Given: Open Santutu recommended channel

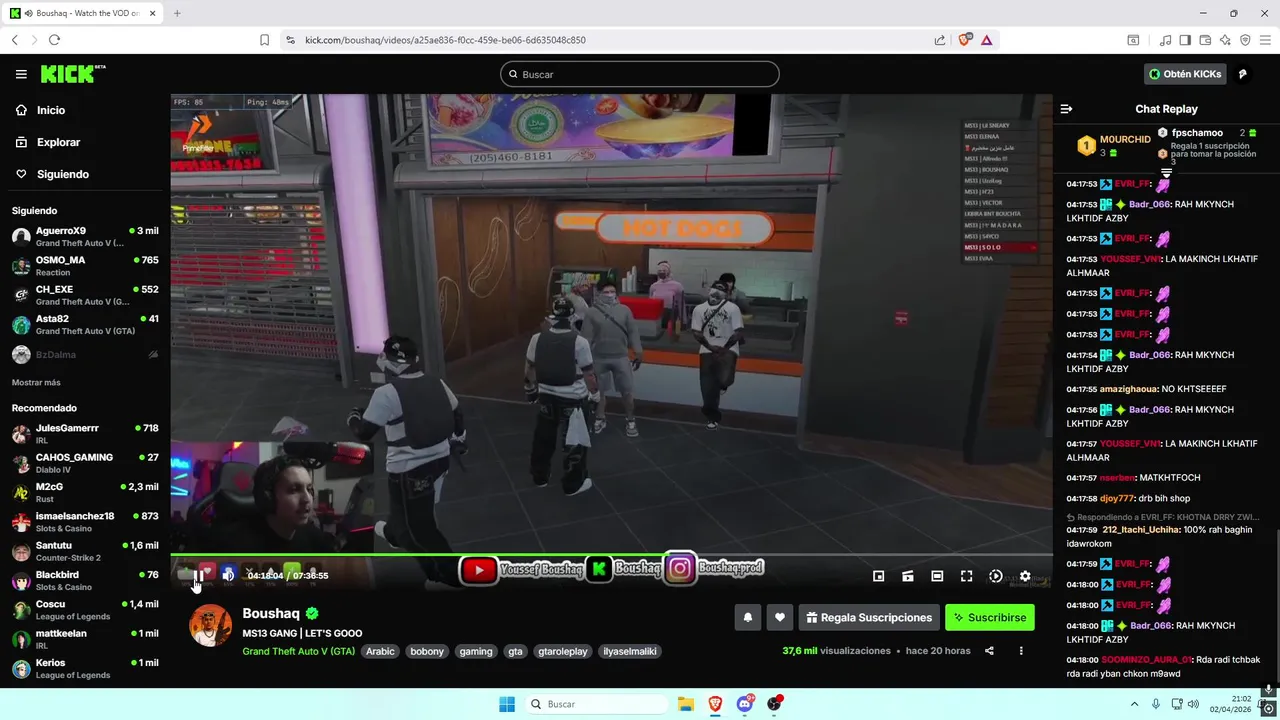Looking at the screenshot, I should click(x=85, y=551).
